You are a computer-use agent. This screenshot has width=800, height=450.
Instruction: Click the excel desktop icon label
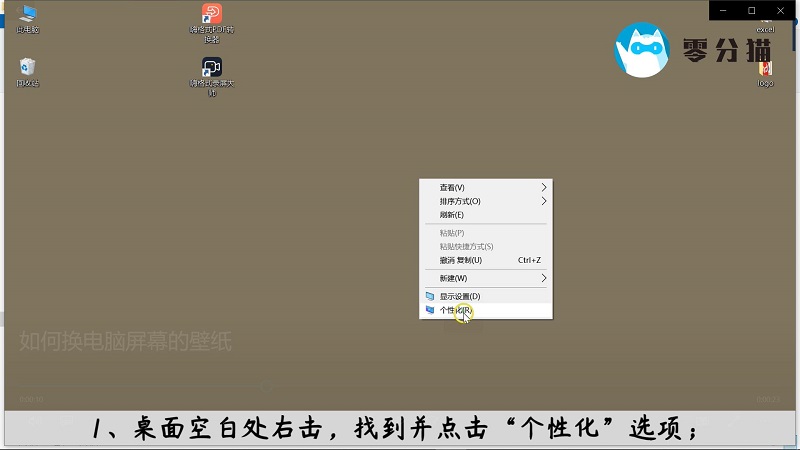point(766,30)
